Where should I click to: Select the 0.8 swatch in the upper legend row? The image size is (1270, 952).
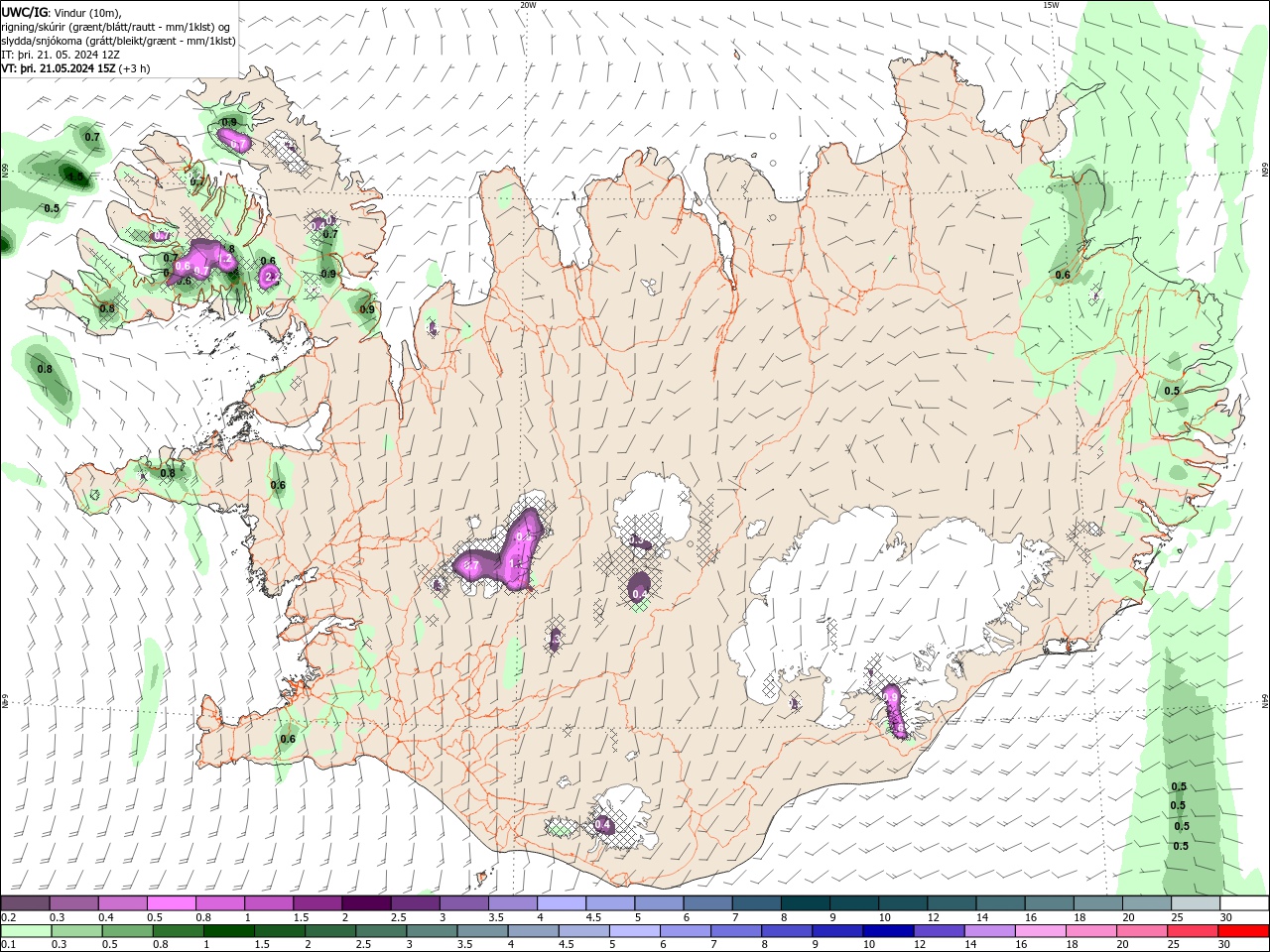click(220, 903)
